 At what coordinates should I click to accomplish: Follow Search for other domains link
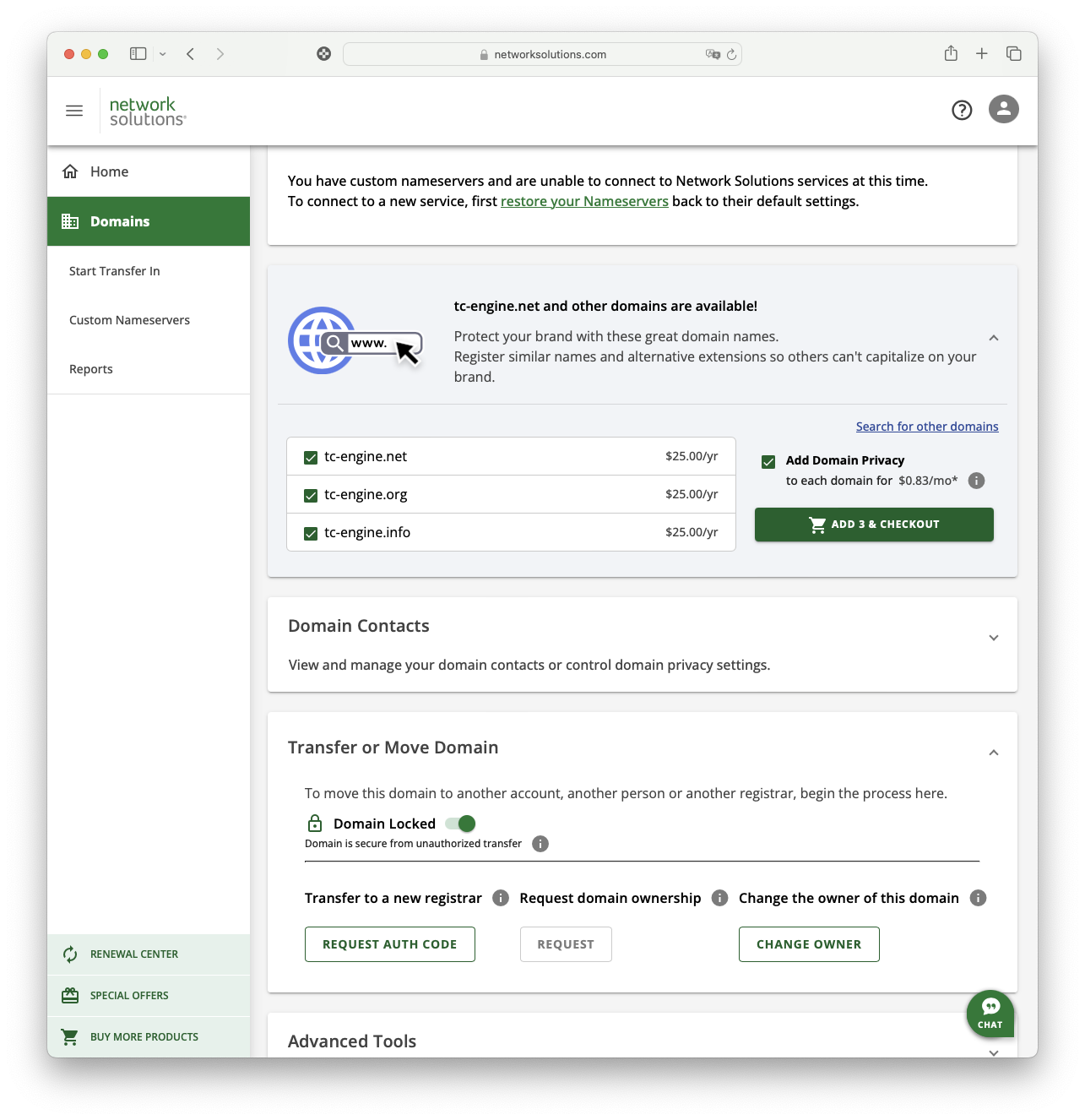coord(927,427)
